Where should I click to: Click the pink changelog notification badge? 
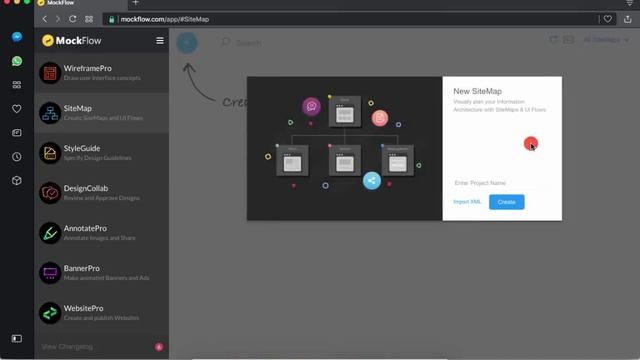(x=159, y=347)
